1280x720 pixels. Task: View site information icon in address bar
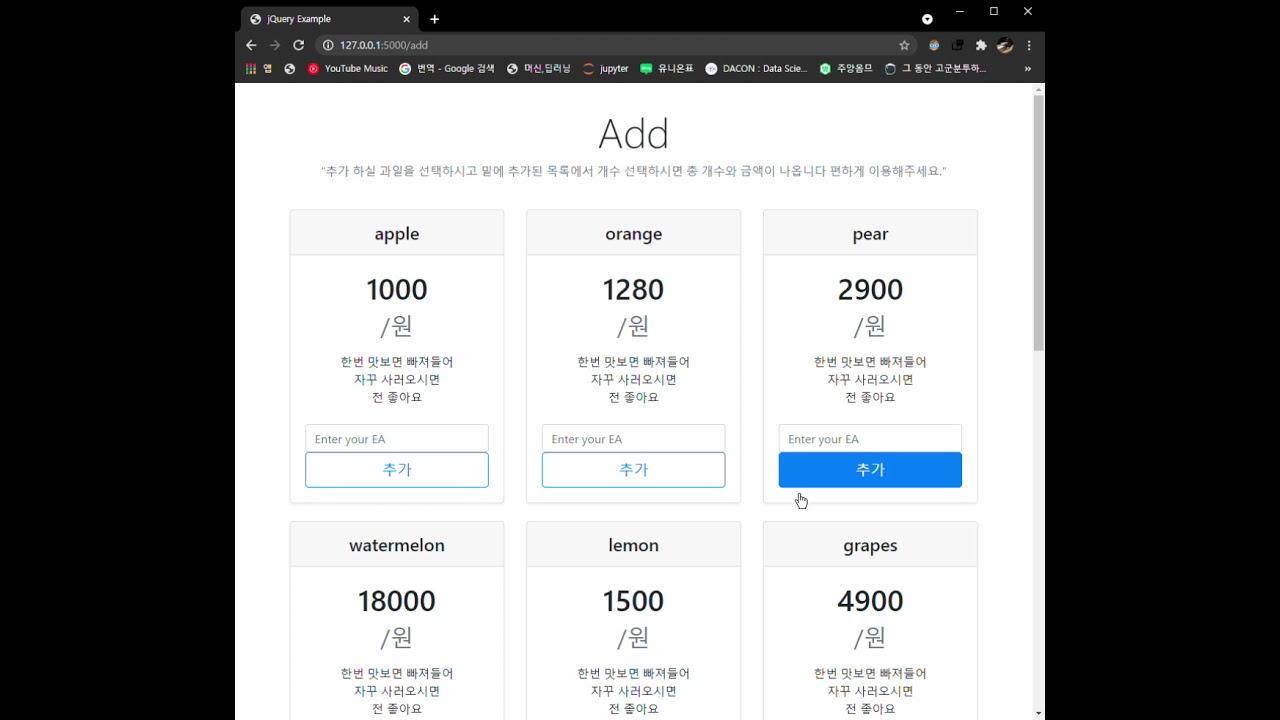coord(327,45)
